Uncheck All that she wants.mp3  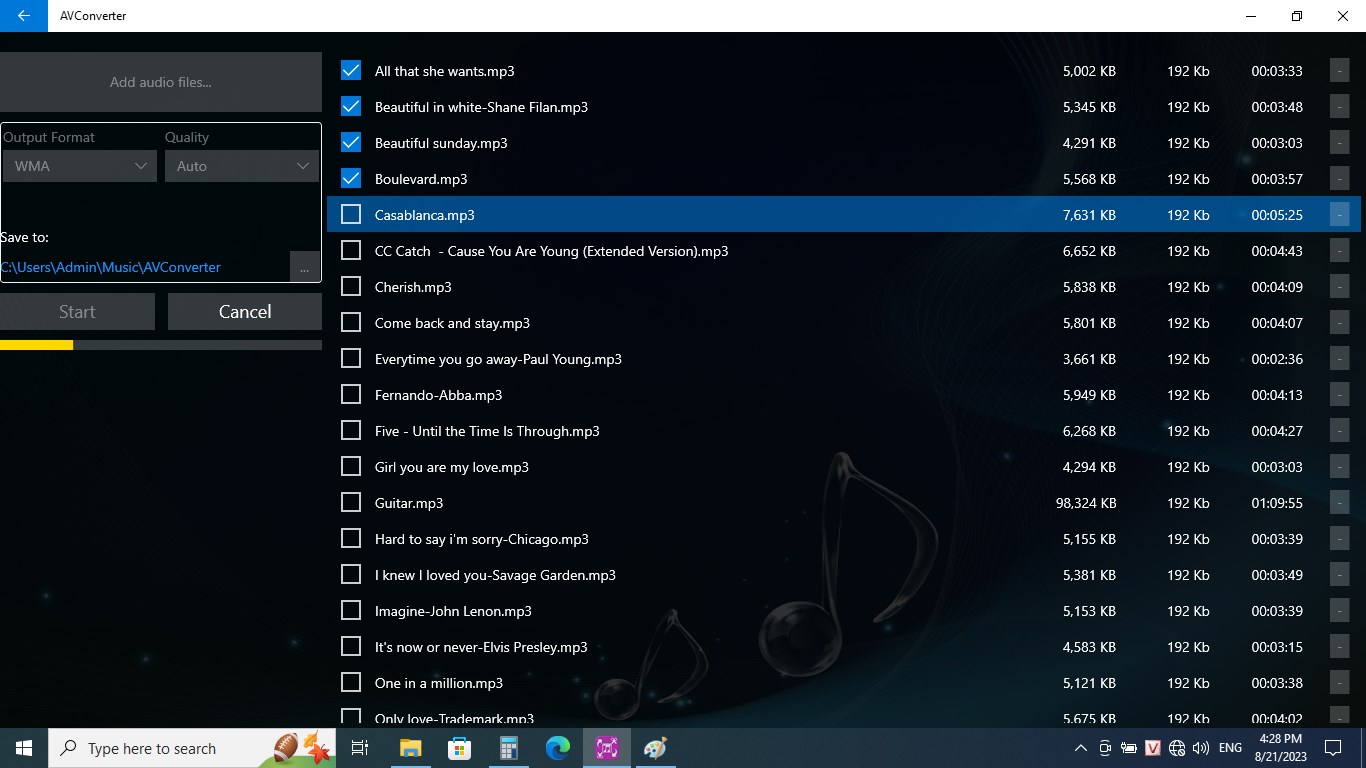[x=351, y=71]
